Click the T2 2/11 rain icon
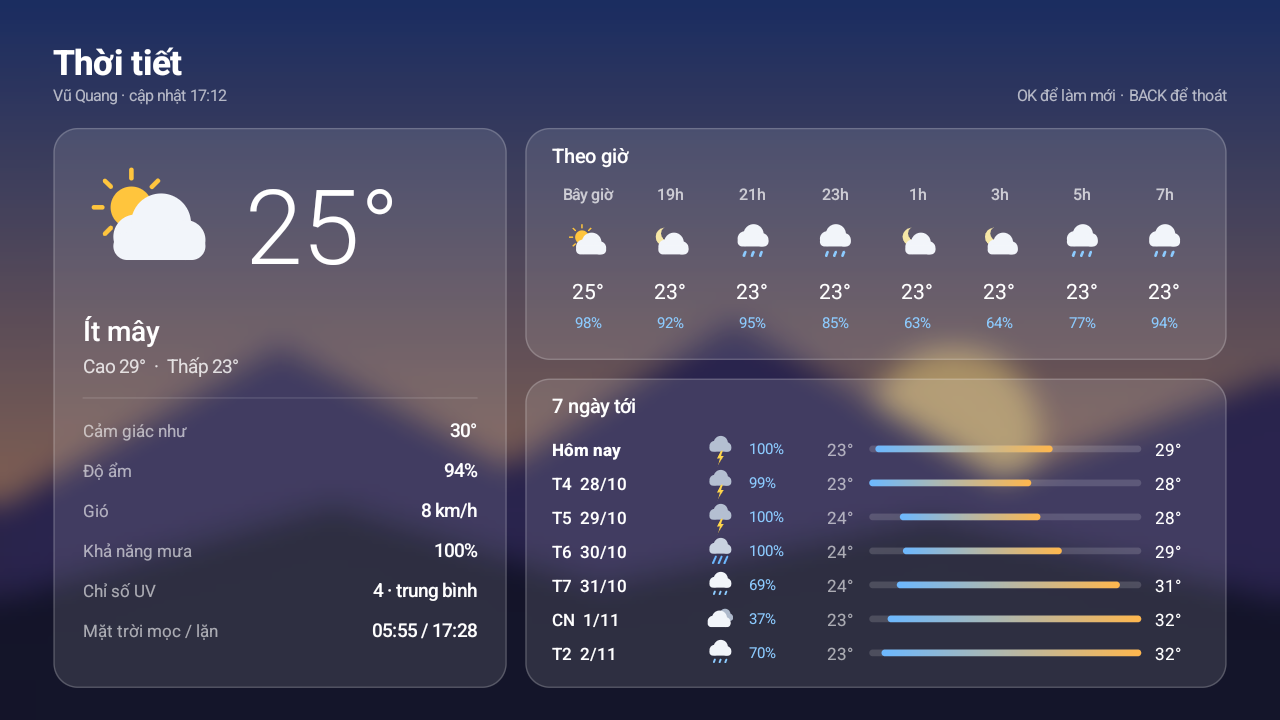Viewport: 1280px width, 720px height. (x=720, y=653)
